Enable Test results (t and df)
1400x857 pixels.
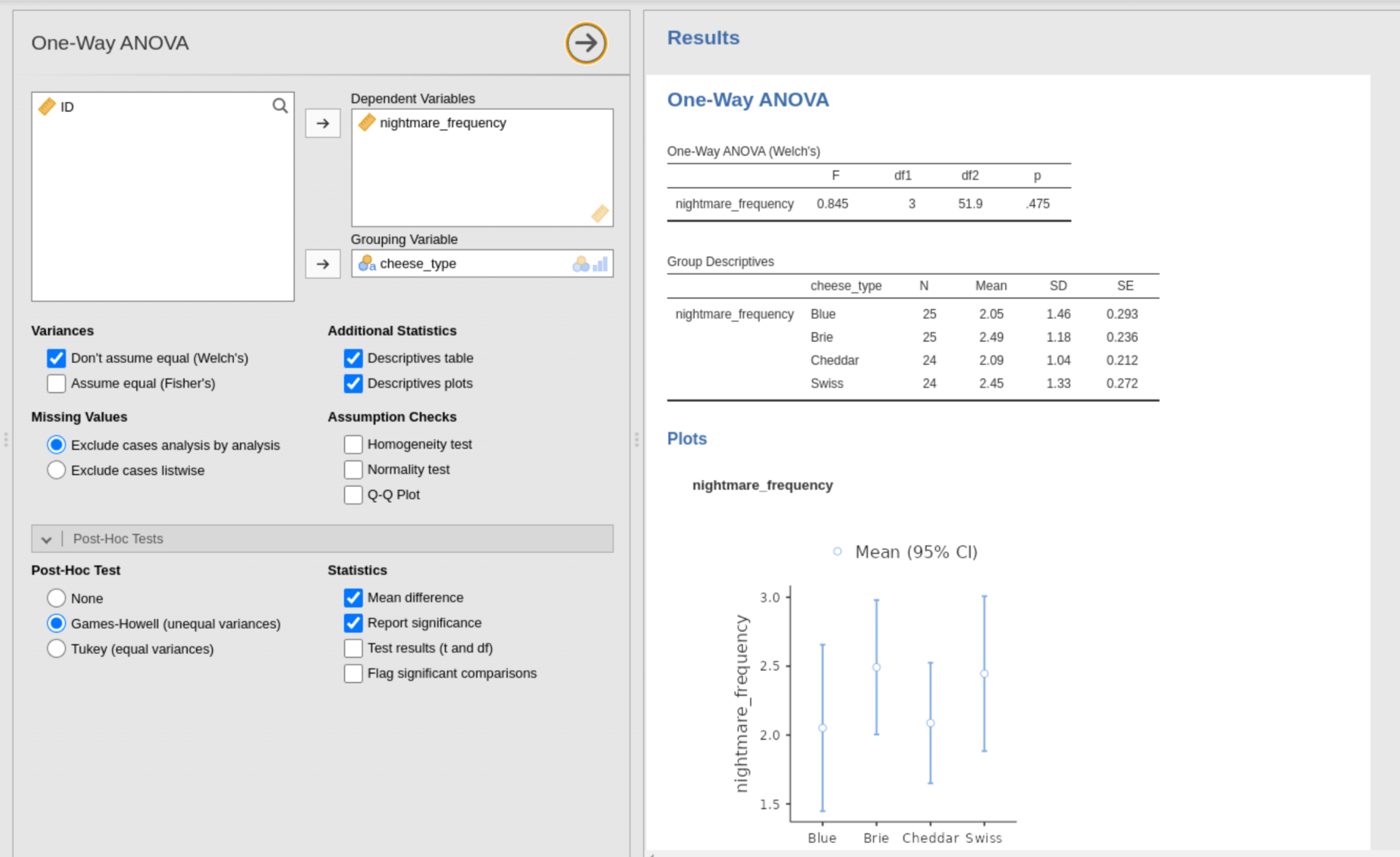(x=353, y=648)
